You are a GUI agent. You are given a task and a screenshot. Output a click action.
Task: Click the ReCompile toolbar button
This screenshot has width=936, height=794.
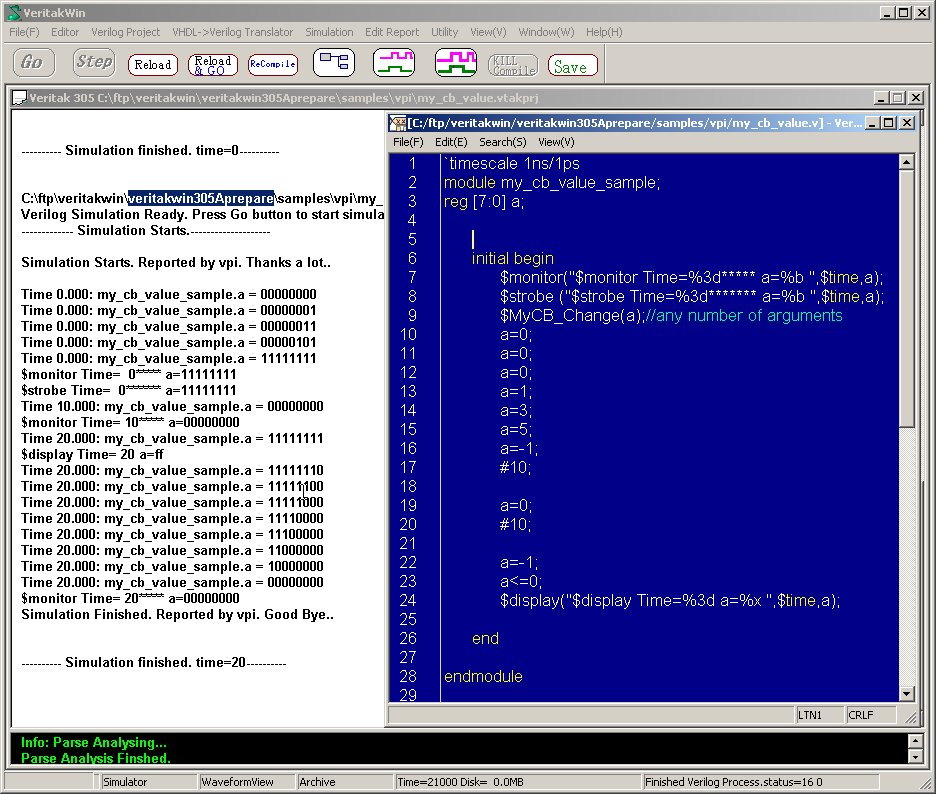pyautogui.click(x=273, y=64)
